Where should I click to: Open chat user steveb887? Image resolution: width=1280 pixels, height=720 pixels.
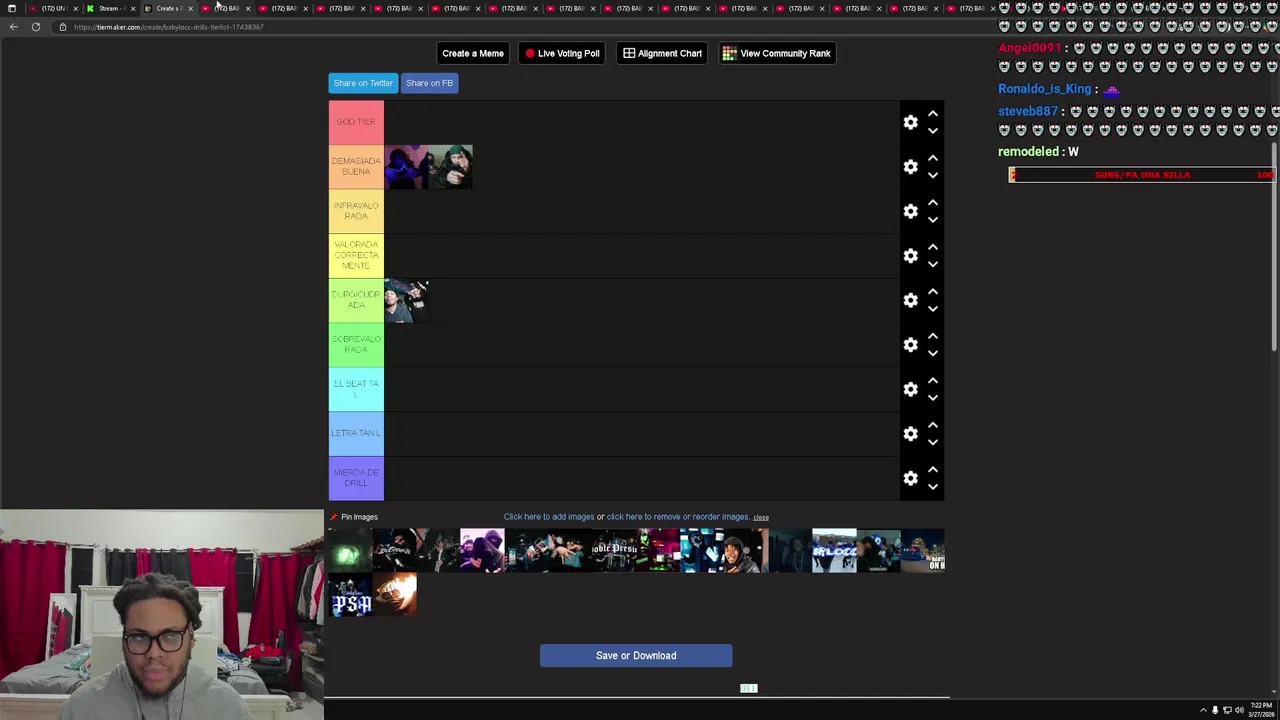click(1027, 111)
